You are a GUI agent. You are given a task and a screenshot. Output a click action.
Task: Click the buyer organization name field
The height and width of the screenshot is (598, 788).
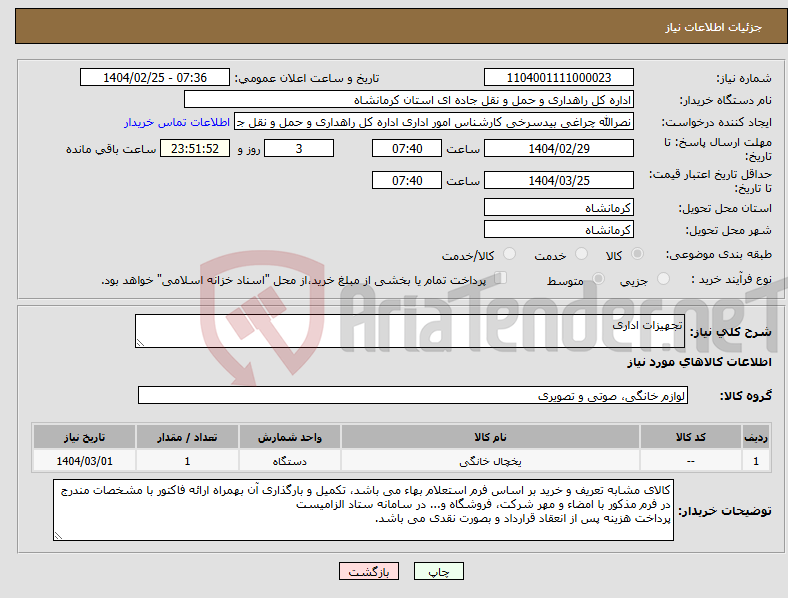pyautogui.click(x=409, y=99)
